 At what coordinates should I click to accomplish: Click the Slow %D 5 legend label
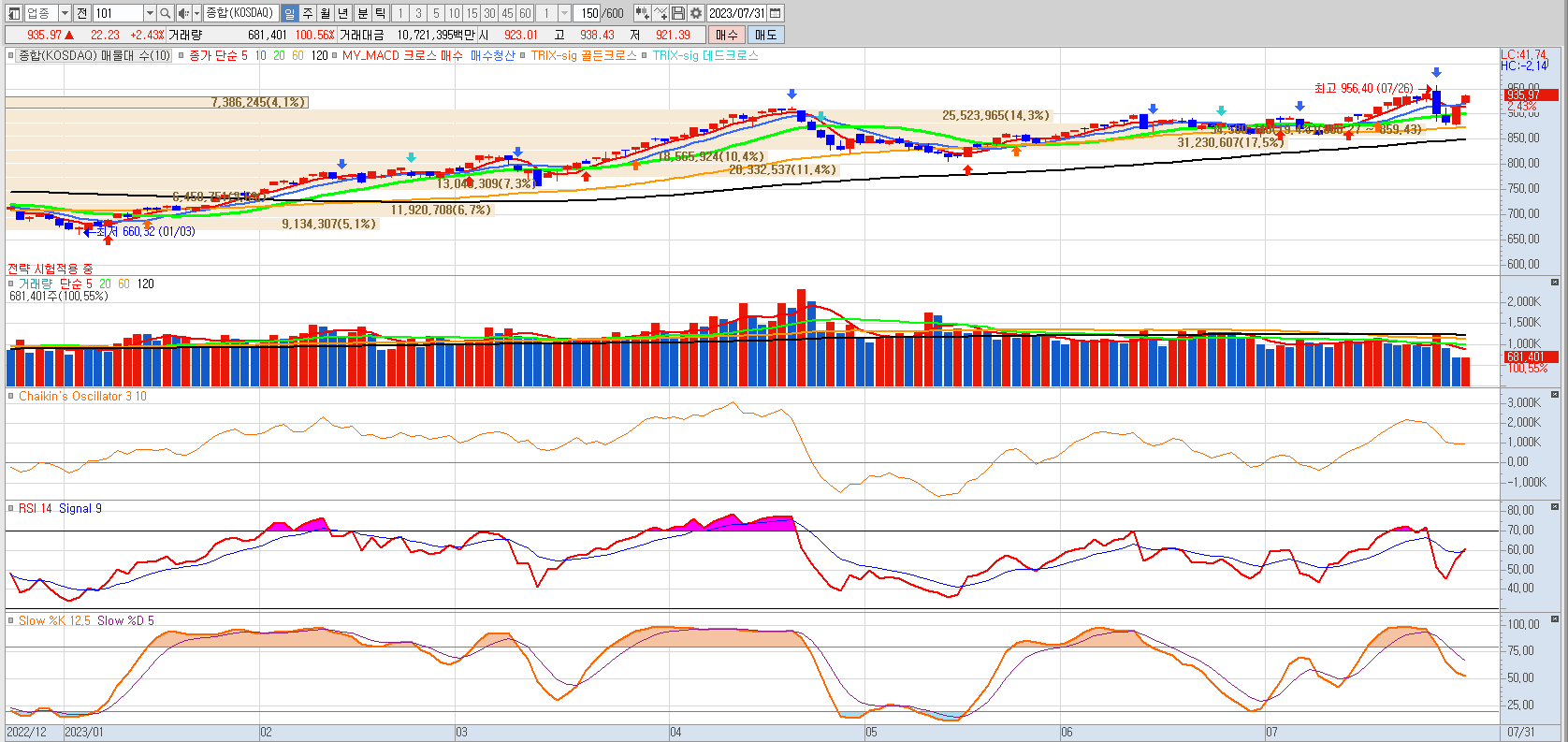click(125, 620)
